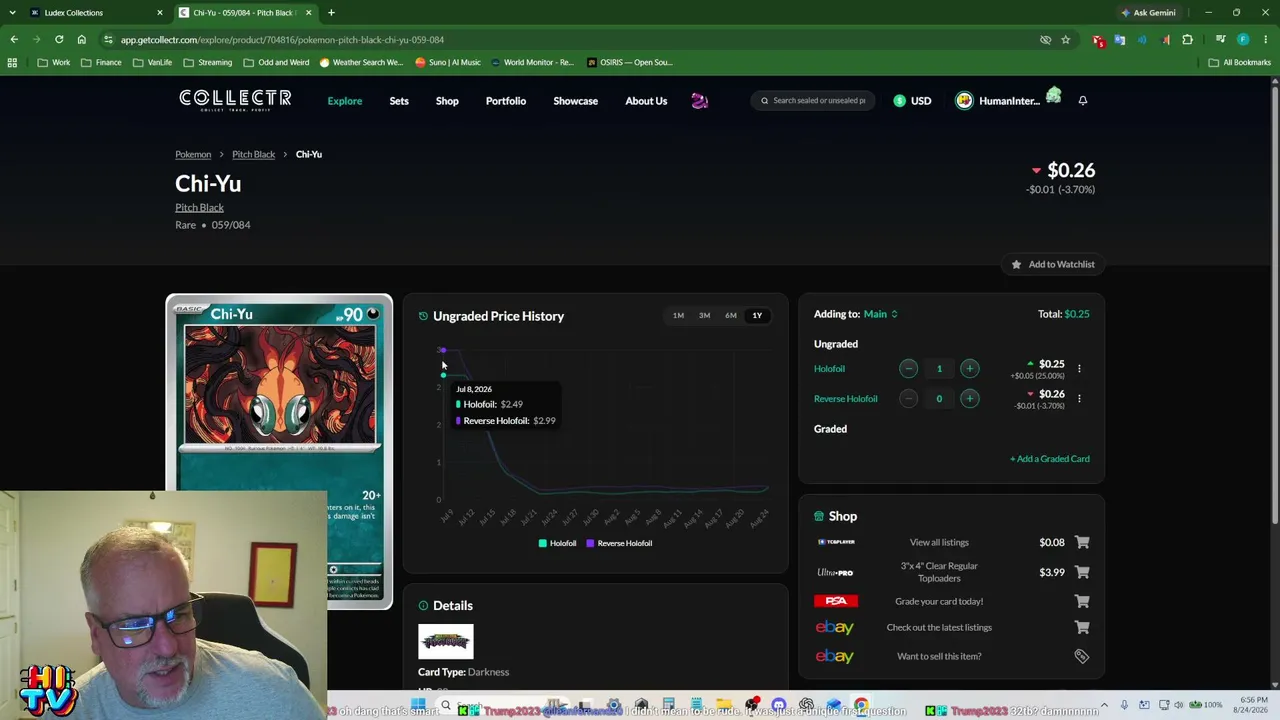Screen dimensions: 1280x720
Task: Expand the Main portfolio selector
Action: [x=881, y=314]
